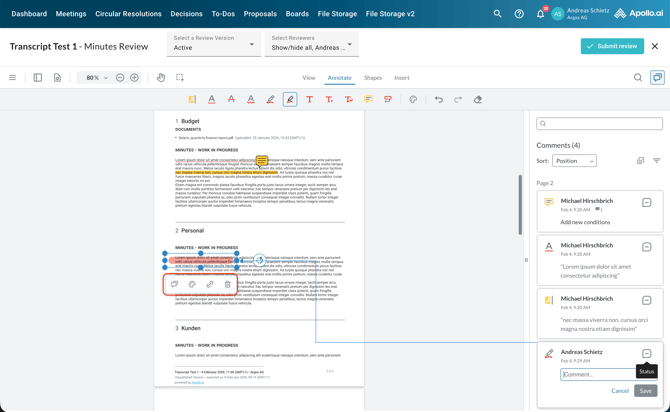Screen dimensions: 670x412
Task: Open the Select a Review Version dropdown
Action: (213, 44)
